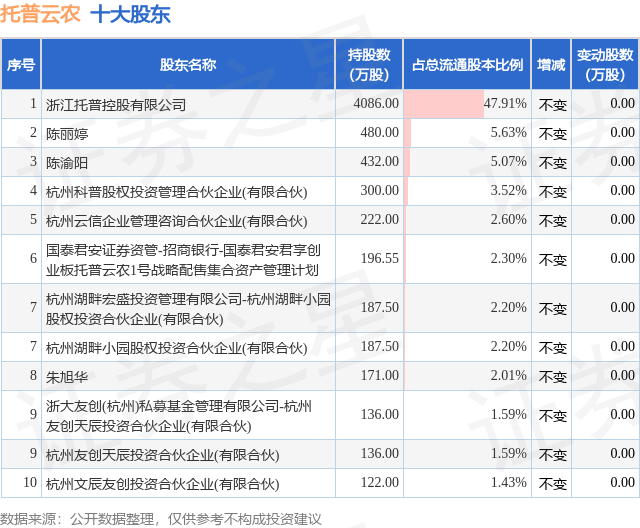Click 浙大友创(杭州)私募基金管理有限公司 name
Viewport: 640px width, 528px height.
tap(179, 415)
